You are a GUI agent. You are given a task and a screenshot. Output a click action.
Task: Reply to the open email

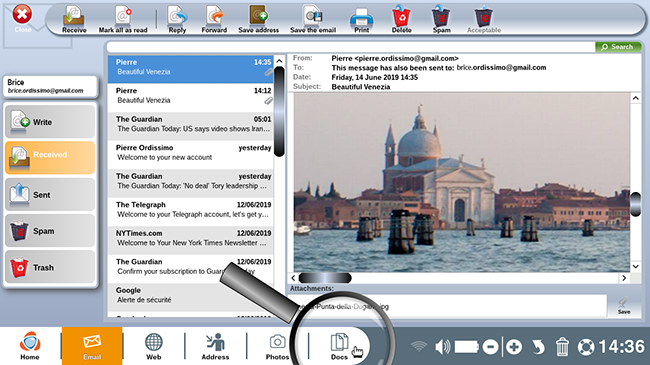tap(177, 19)
